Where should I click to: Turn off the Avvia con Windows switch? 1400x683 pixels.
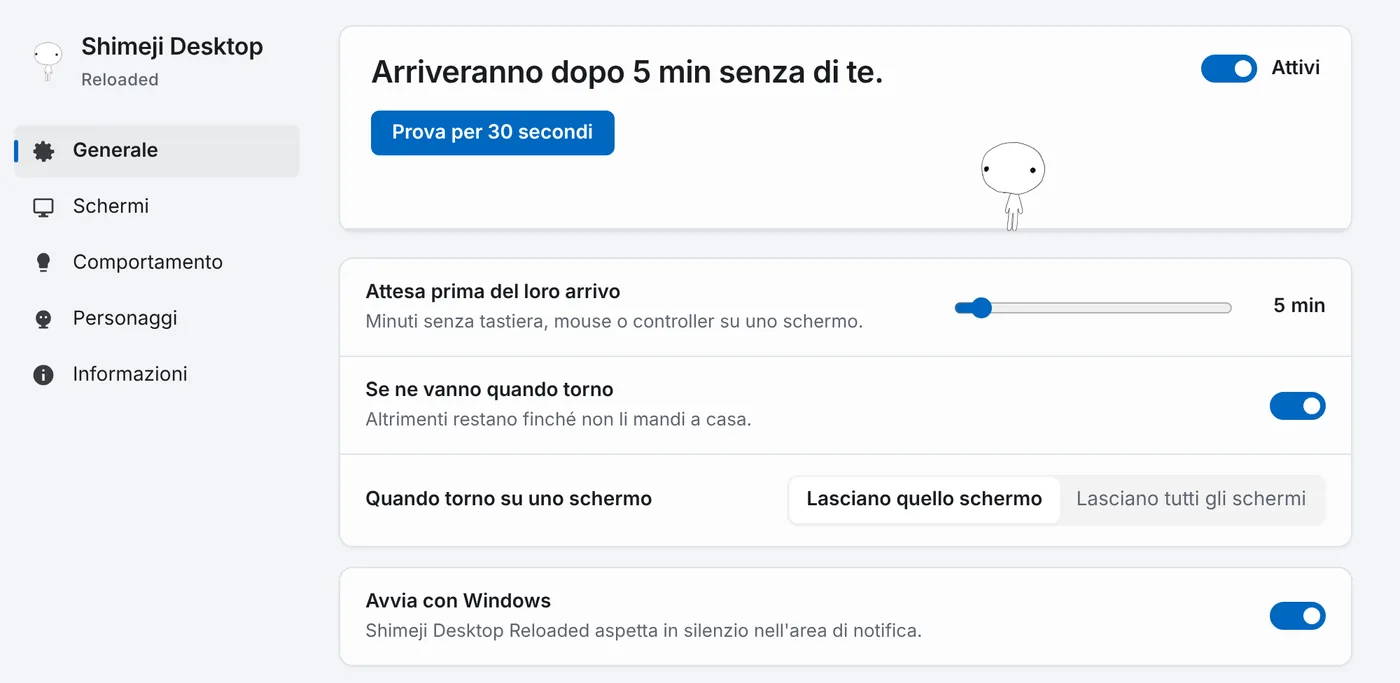click(1297, 616)
